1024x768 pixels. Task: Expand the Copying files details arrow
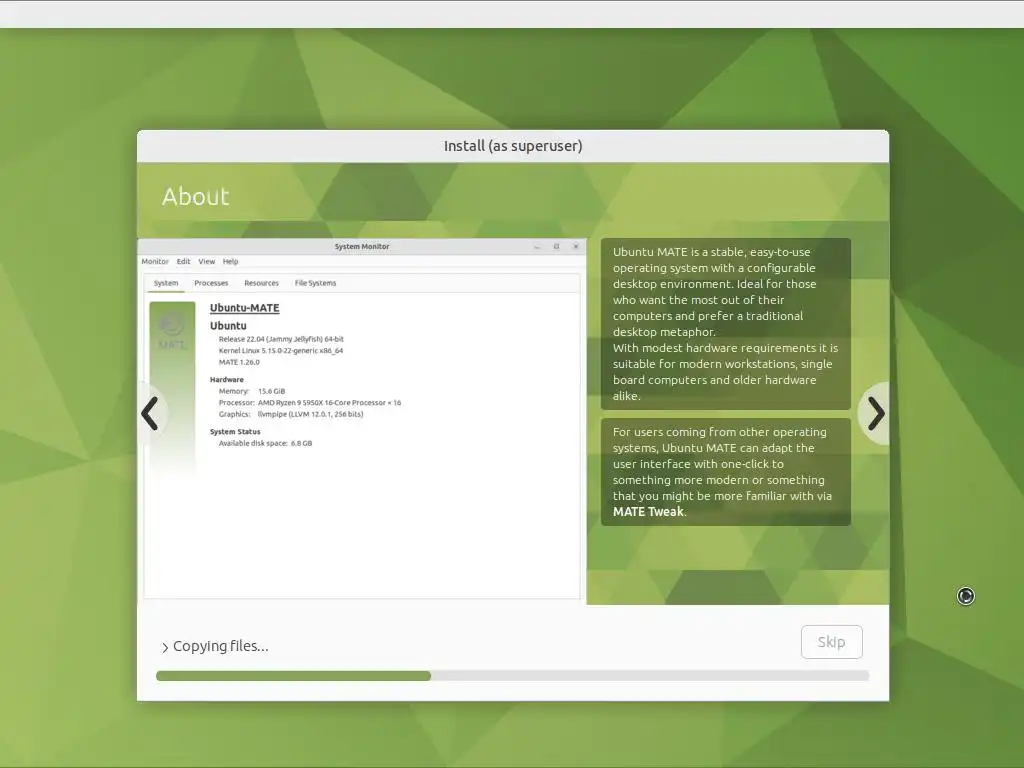(165, 647)
